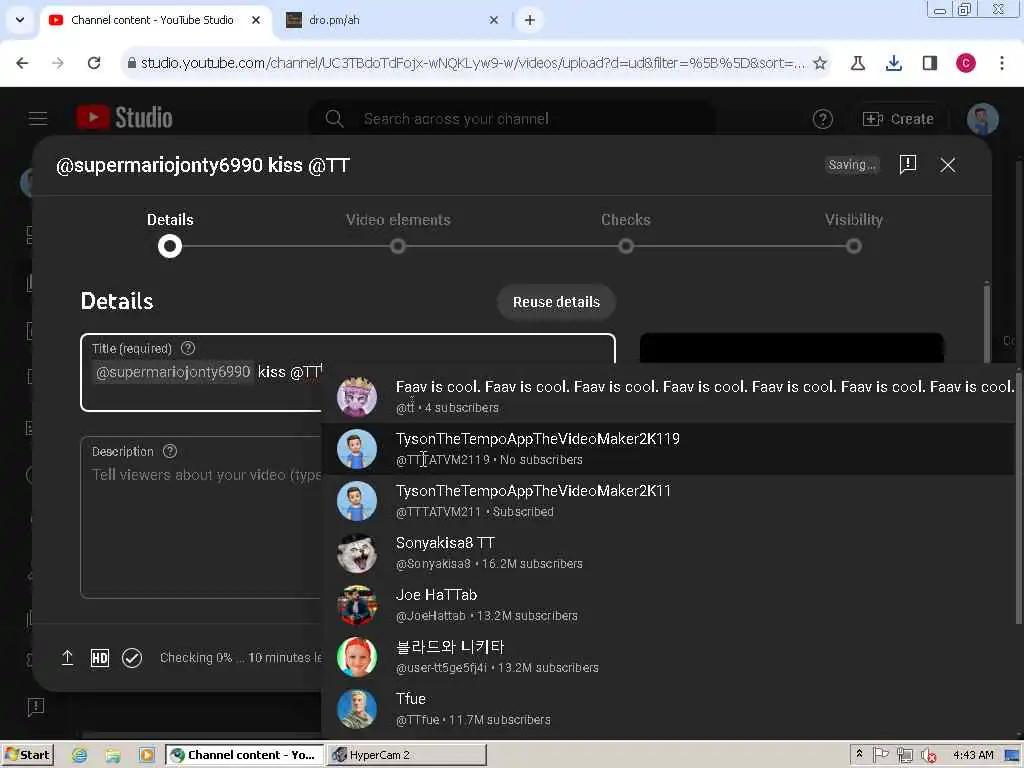Click the network tray icon
The width and height of the screenshot is (1024, 768).
click(x=904, y=756)
